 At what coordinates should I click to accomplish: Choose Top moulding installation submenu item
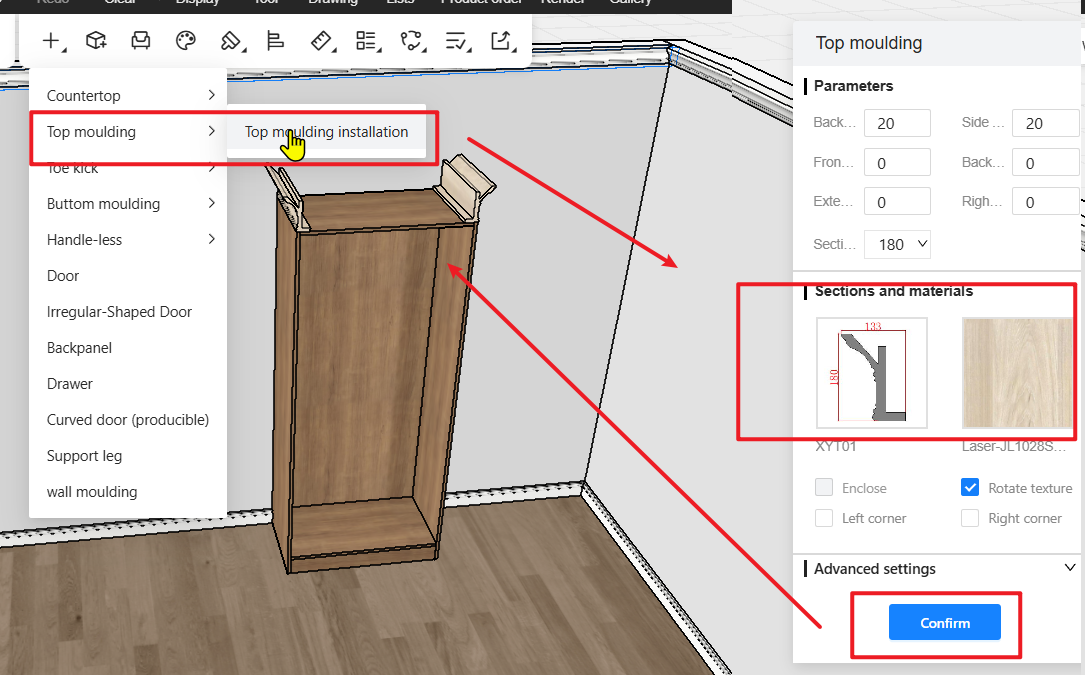pos(326,132)
